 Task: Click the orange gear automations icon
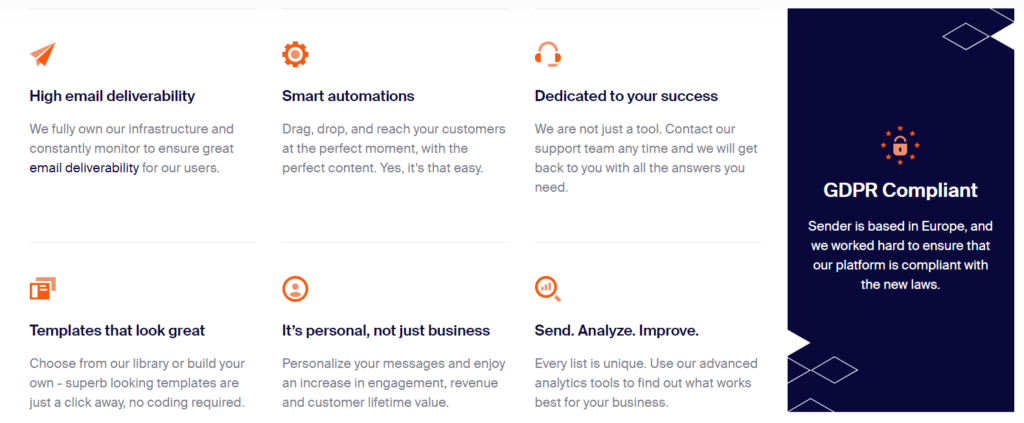(x=295, y=54)
